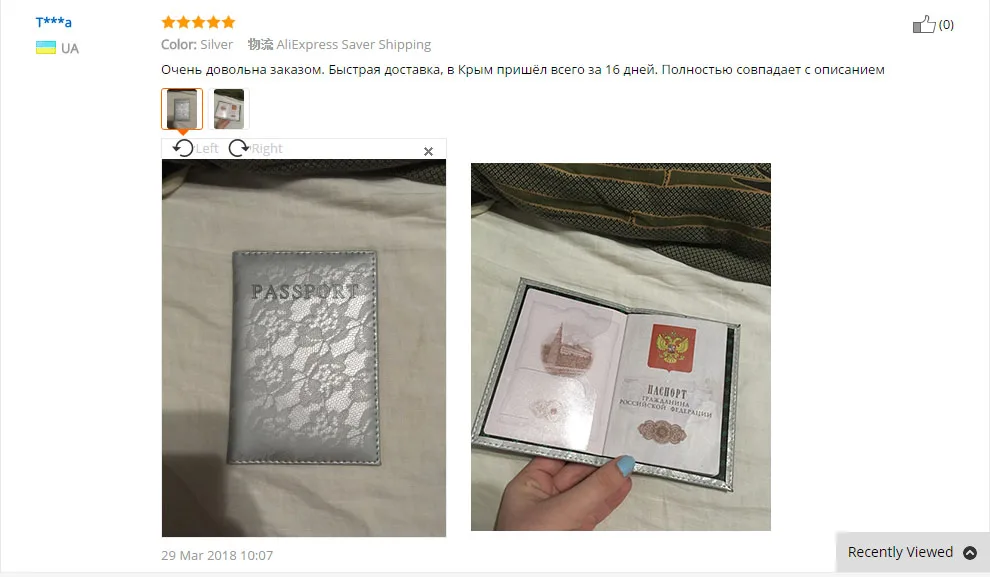The height and width of the screenshot is (577, 990).
Task: Open the second review photo thumbnail
Action: (x=229, y=109)
